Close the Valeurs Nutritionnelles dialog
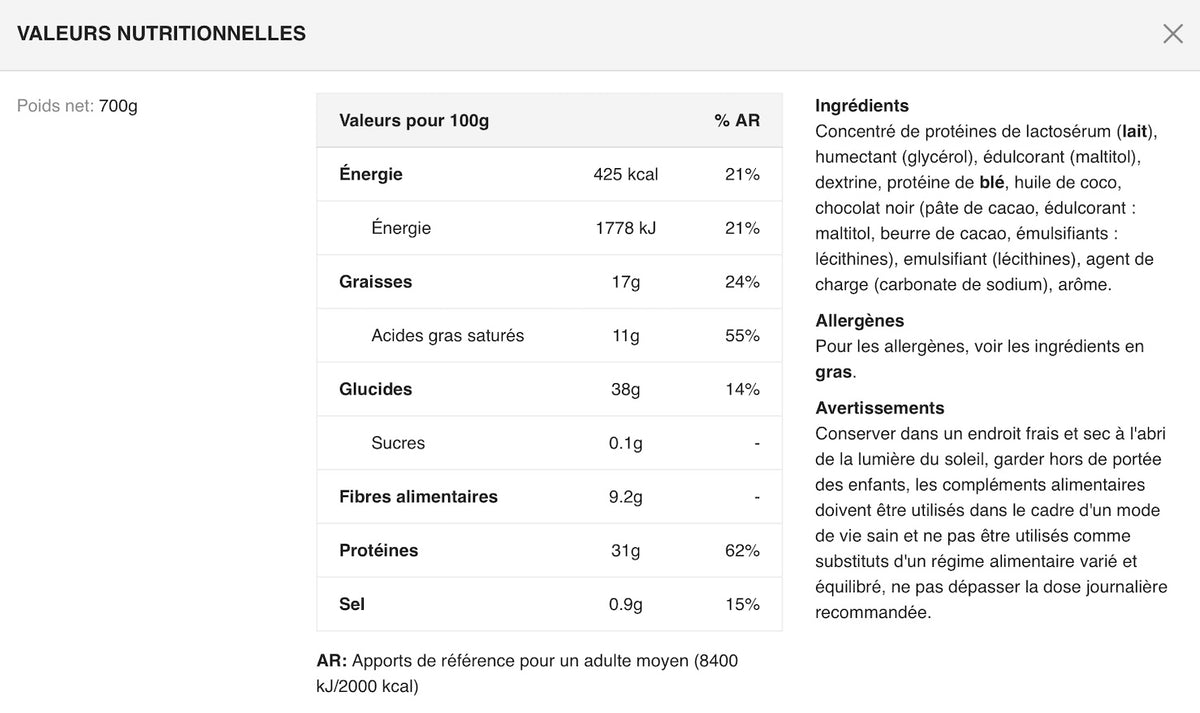 pyautogui.click(x=1173, y=34)
